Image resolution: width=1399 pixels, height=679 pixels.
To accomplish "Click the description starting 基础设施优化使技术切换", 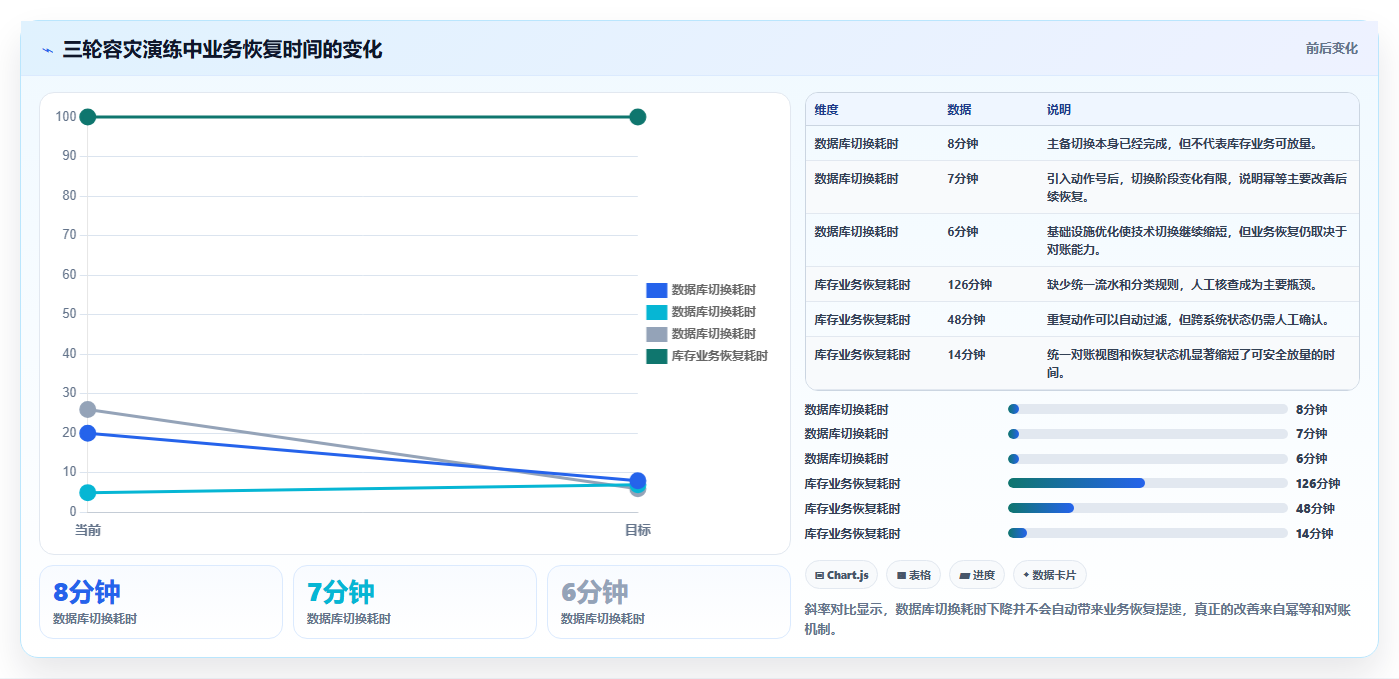I will (1197, 241).
